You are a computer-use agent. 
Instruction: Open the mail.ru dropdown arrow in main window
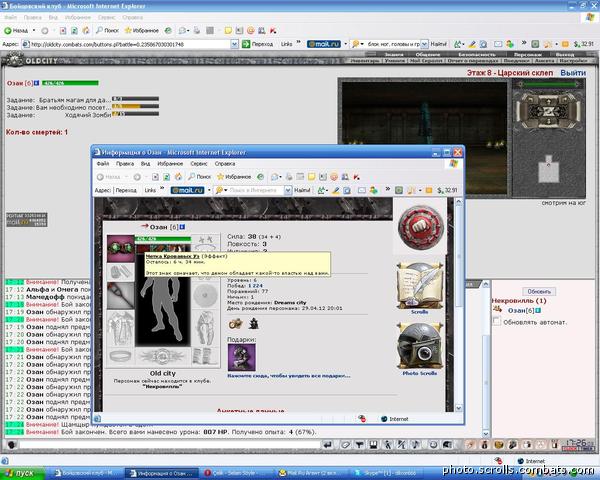pos(346,44)
